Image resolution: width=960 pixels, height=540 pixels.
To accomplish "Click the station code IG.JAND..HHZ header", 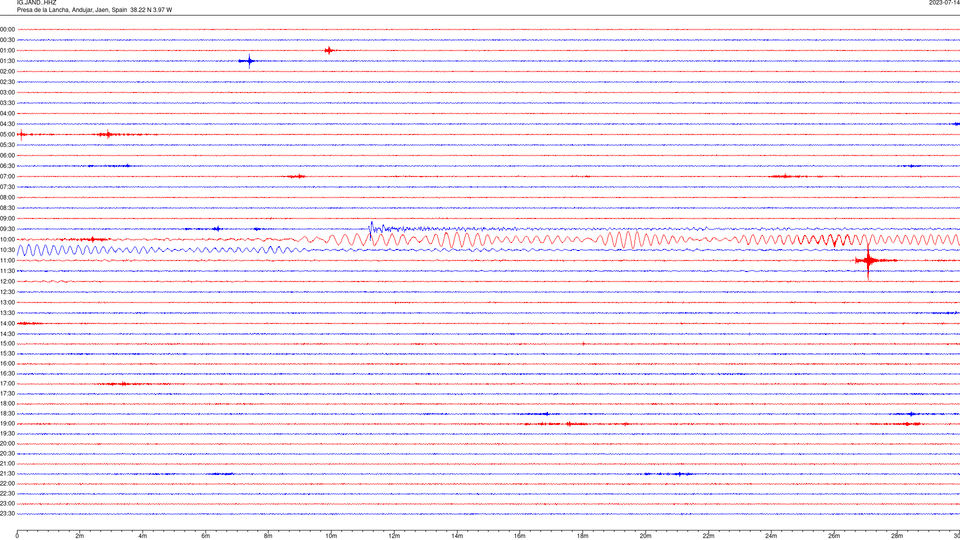I will (36, 2).
